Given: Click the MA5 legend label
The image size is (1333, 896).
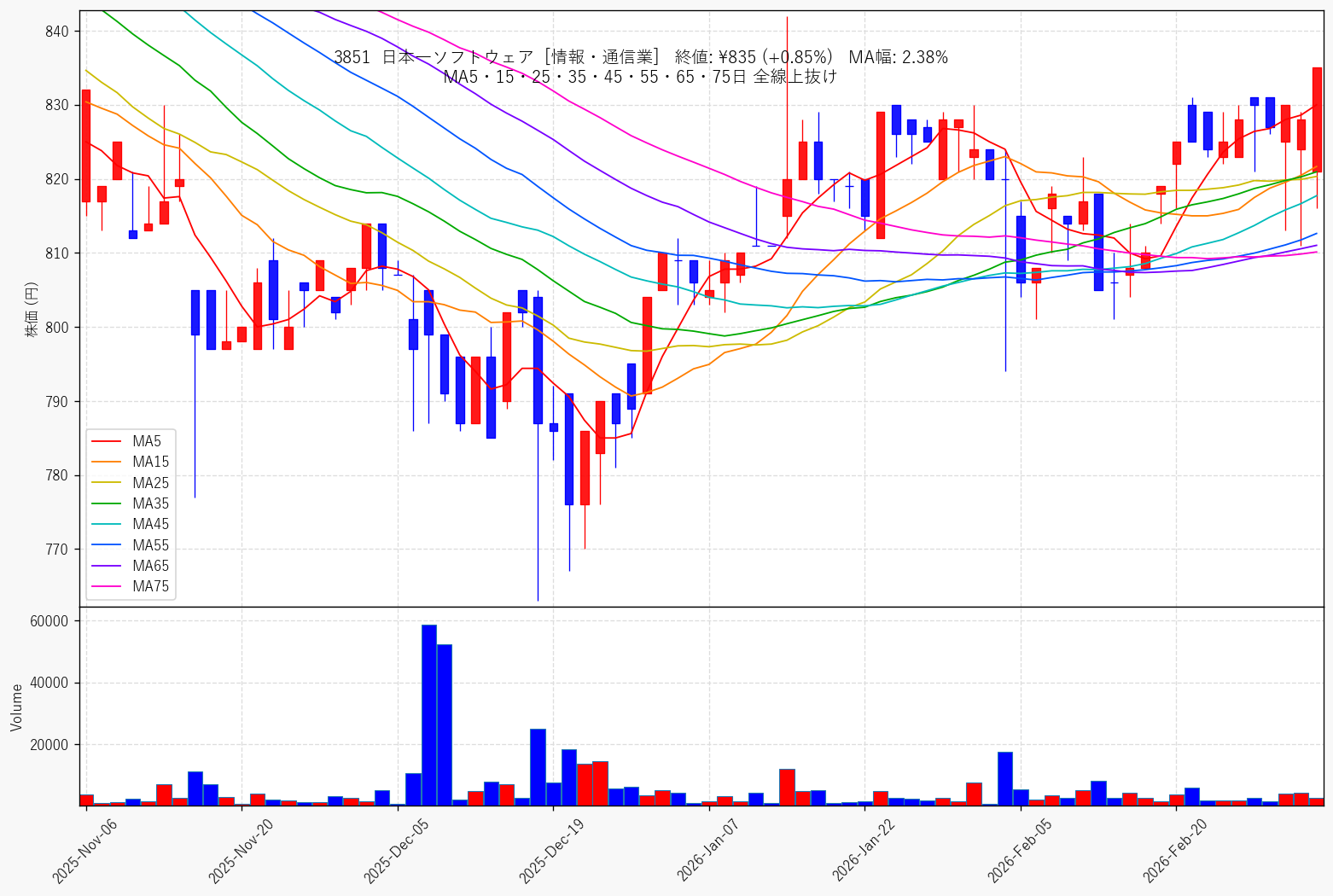Looking at the screenshot, I should (x=147, y=441).
